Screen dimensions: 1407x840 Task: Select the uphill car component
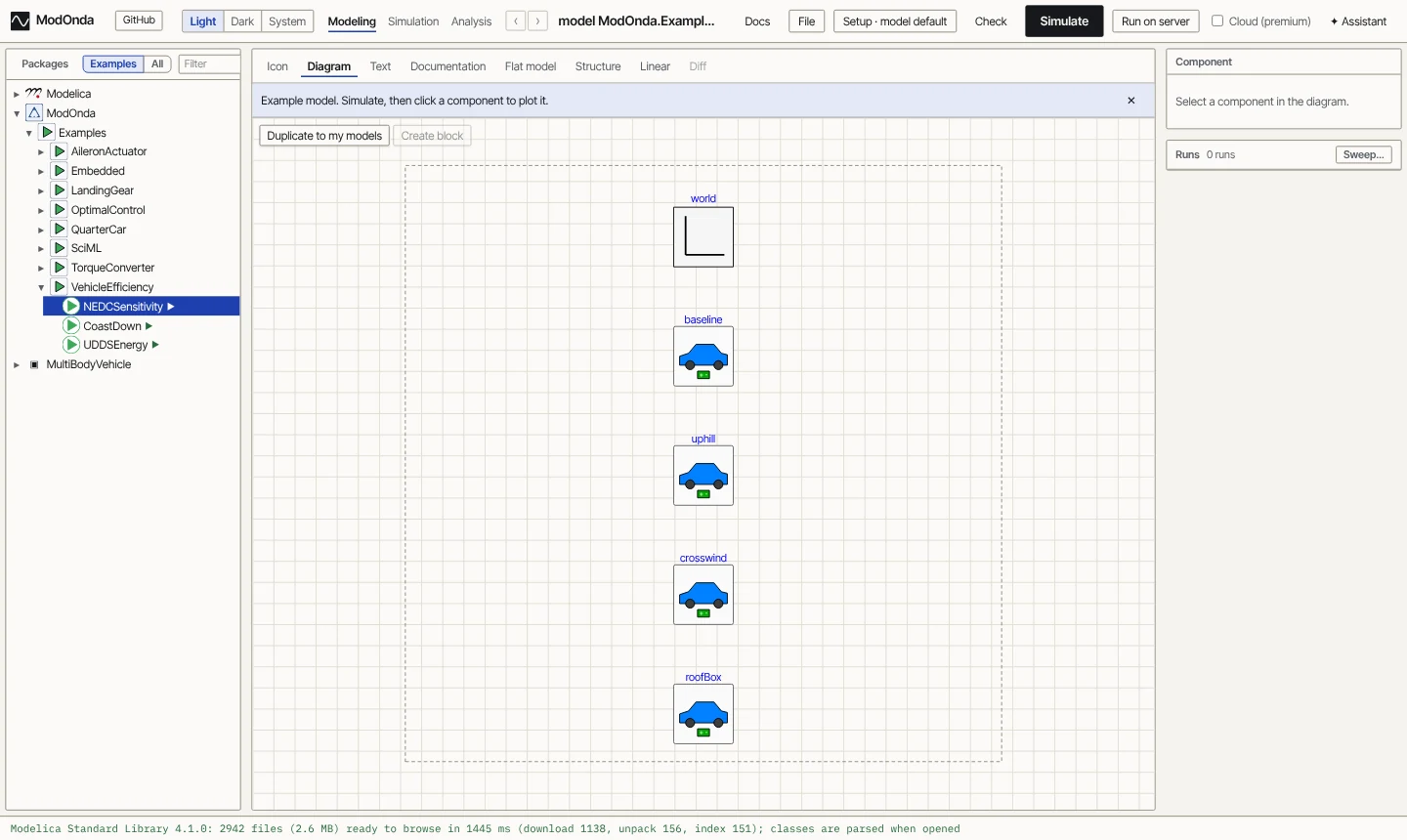point(703,476)
